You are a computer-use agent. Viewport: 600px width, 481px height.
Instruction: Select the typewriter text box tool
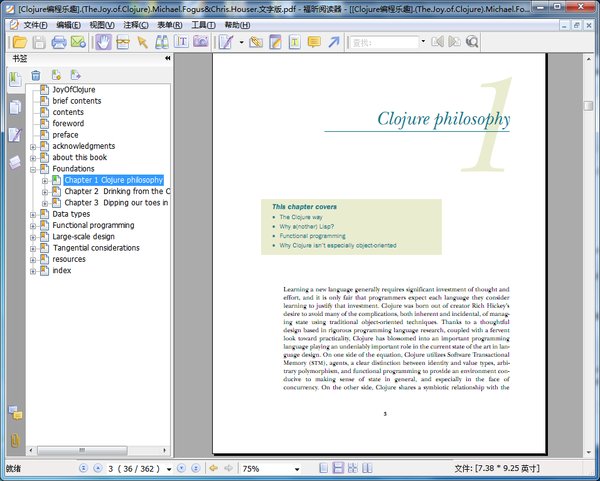click(x=294, y=42)
